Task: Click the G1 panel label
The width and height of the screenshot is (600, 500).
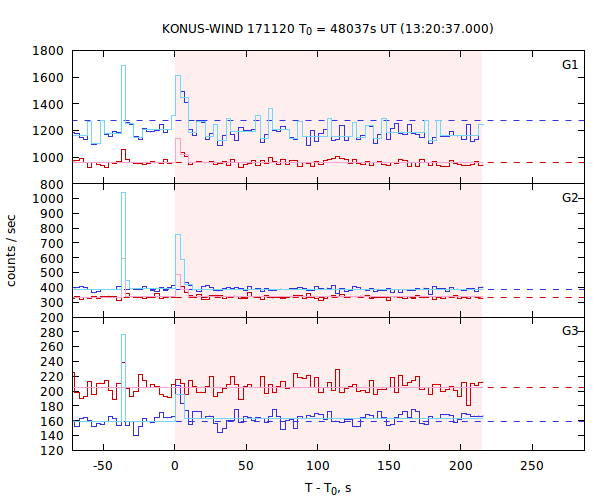Action: pos(570,65)
